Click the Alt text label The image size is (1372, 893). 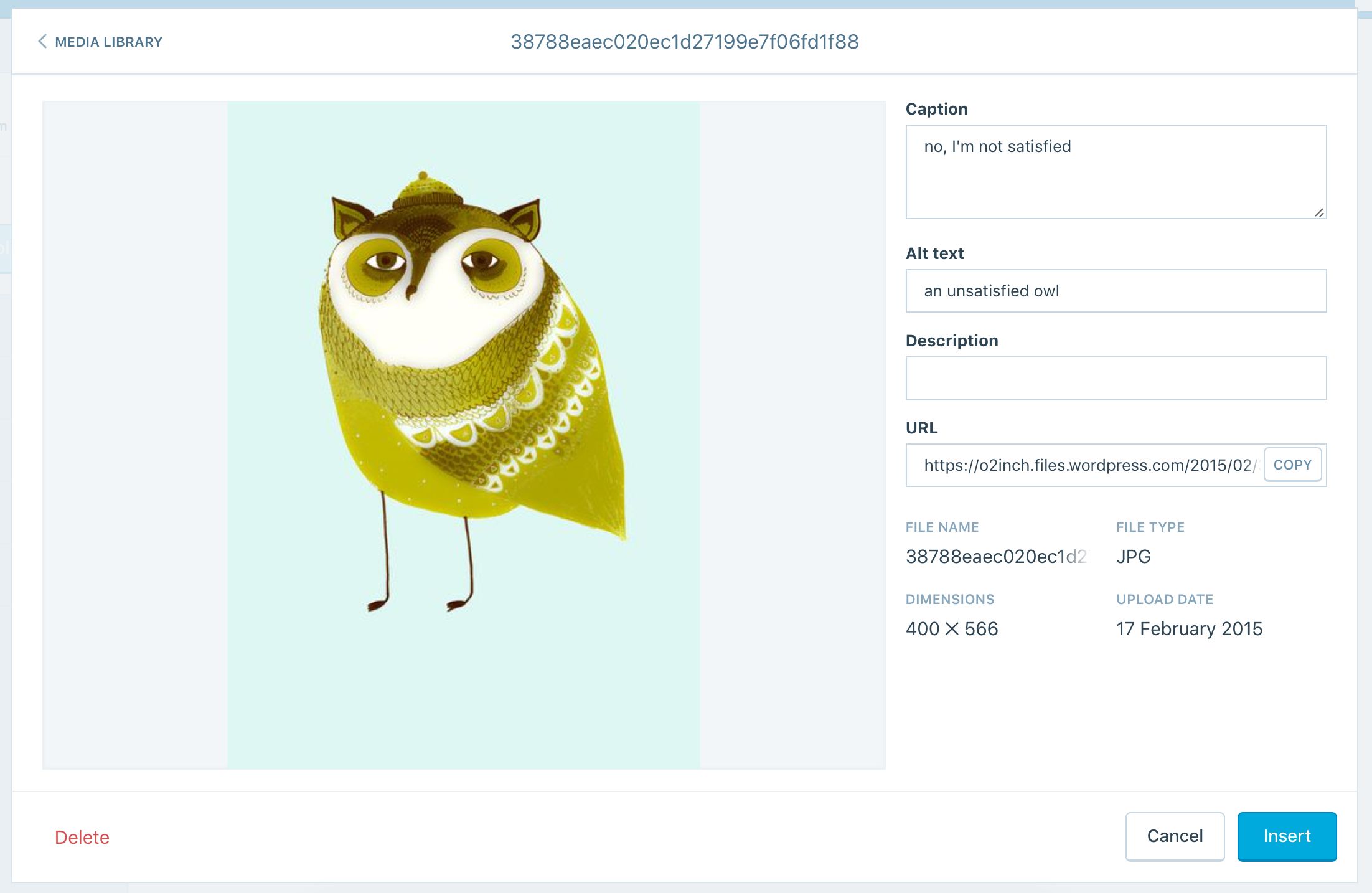934,253
